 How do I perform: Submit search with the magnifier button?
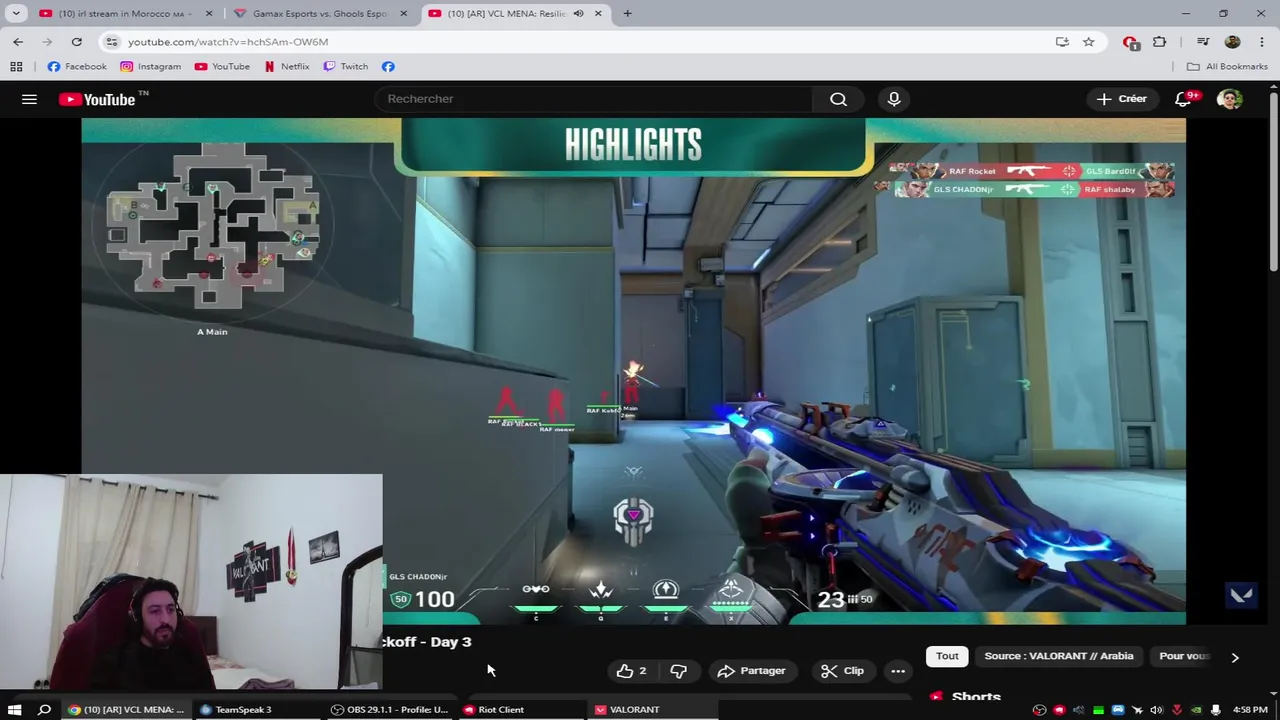coord(838,99)
